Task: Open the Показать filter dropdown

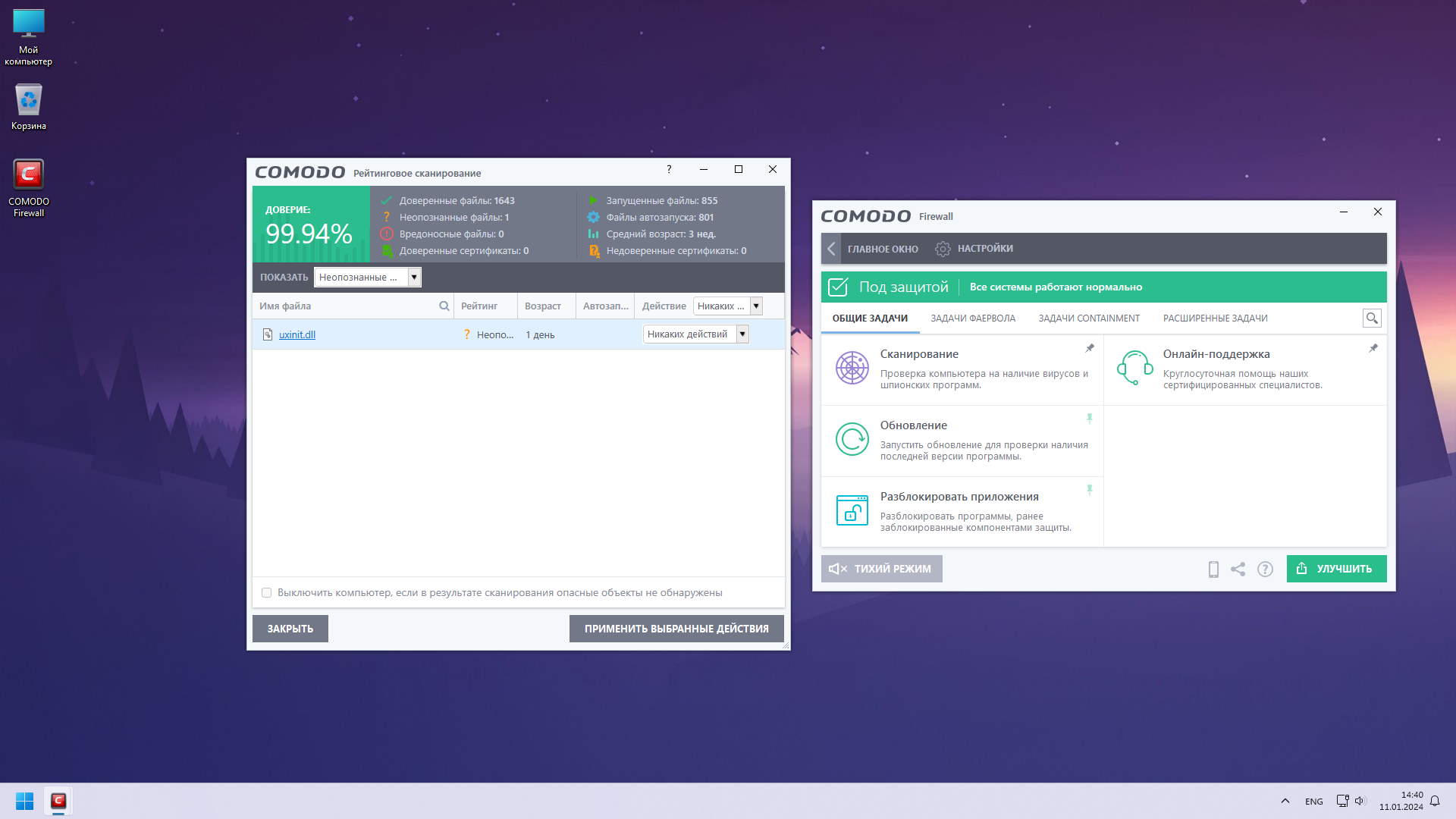Action: pyautogui.click(x=414, y=278)
